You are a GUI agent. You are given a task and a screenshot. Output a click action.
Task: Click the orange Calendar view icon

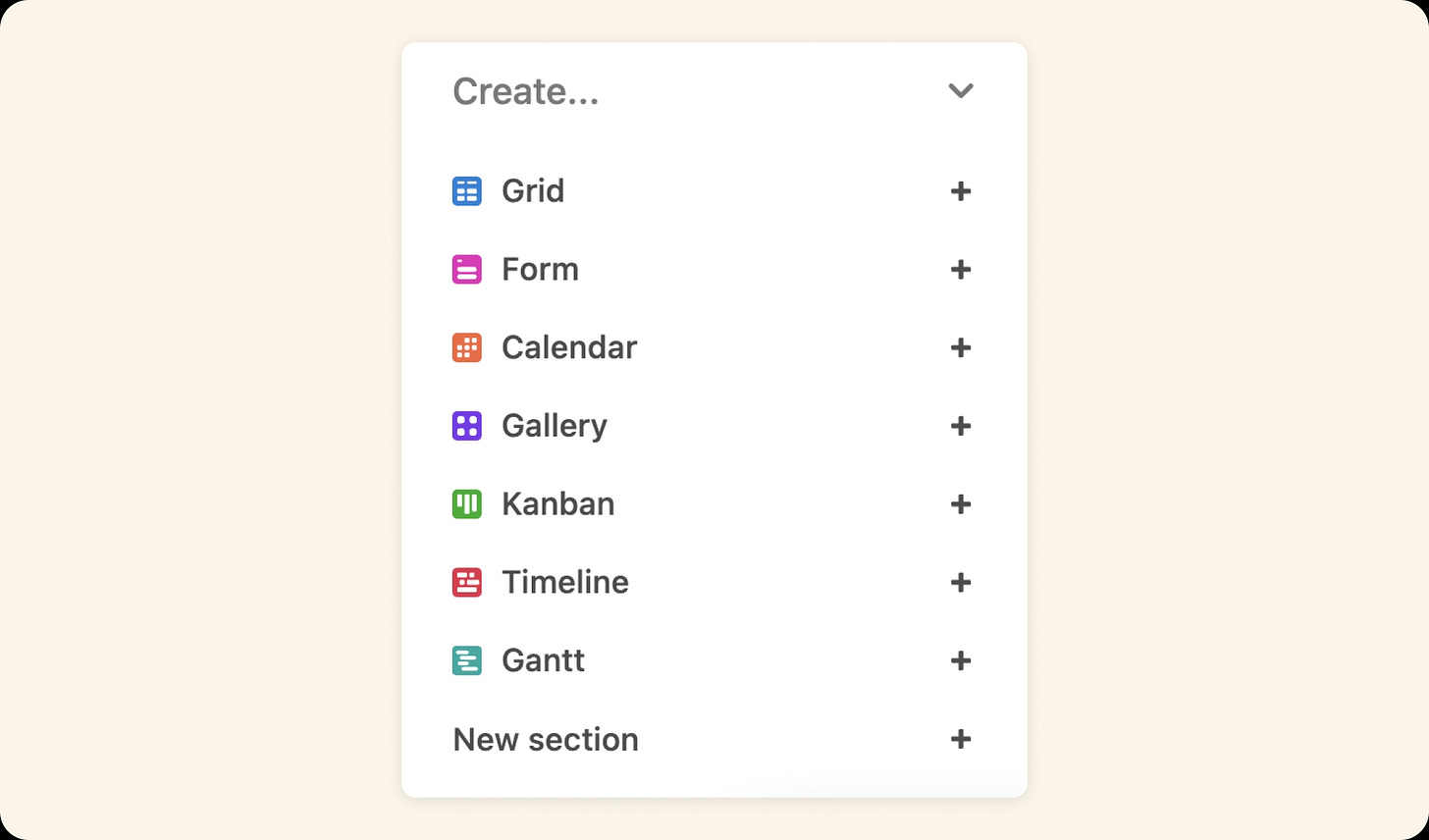pyautogui.click(x=466, y=347)
